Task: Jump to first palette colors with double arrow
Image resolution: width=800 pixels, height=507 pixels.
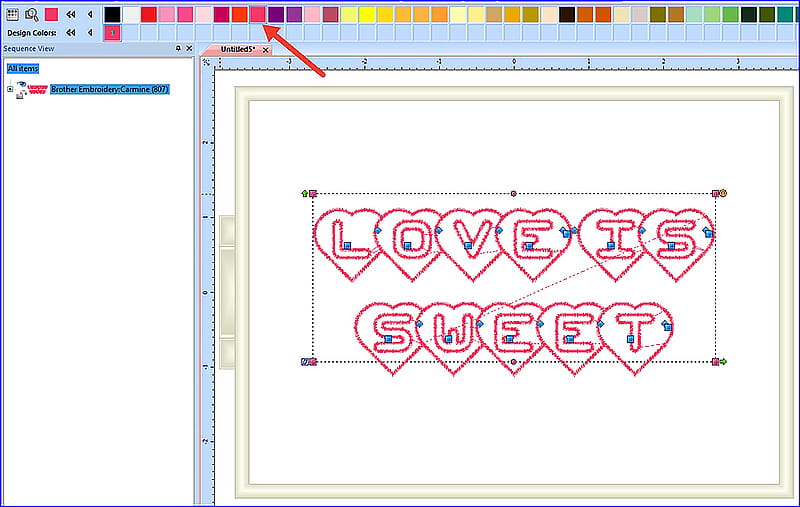Action: pos(71,14)
